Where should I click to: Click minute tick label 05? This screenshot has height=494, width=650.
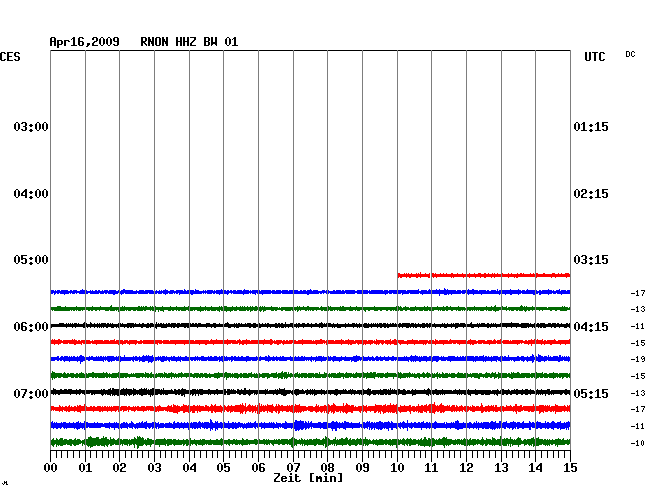click(x=223, y=468)
